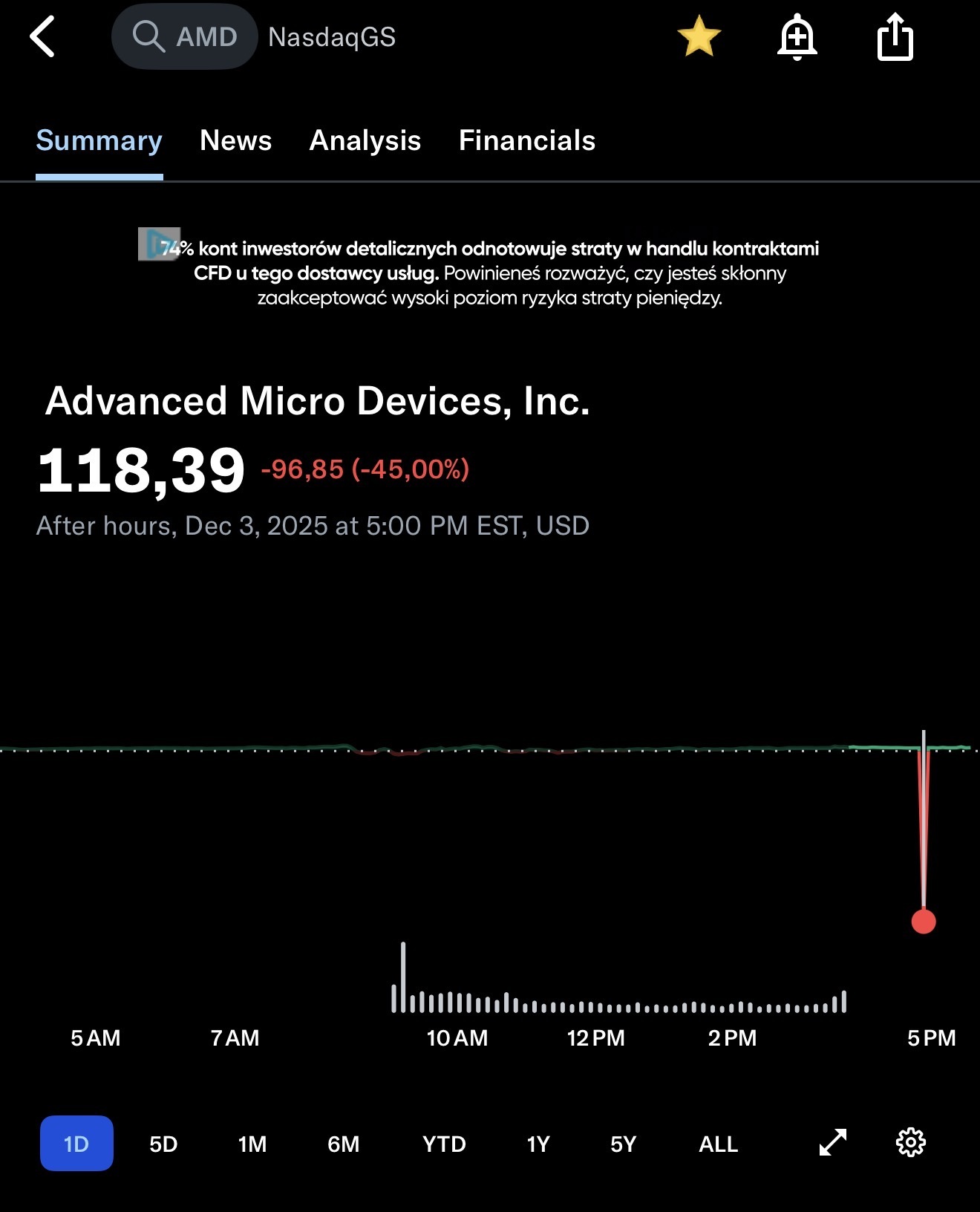Click the ad play icon
This screenshot has width=980, height=1212.
(158, 244)
